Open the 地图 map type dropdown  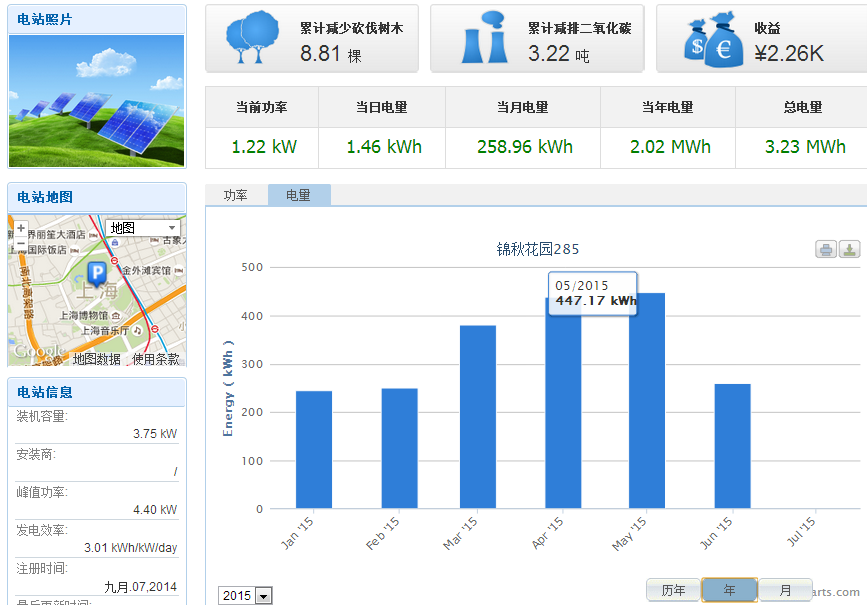(x=145, y=228)
